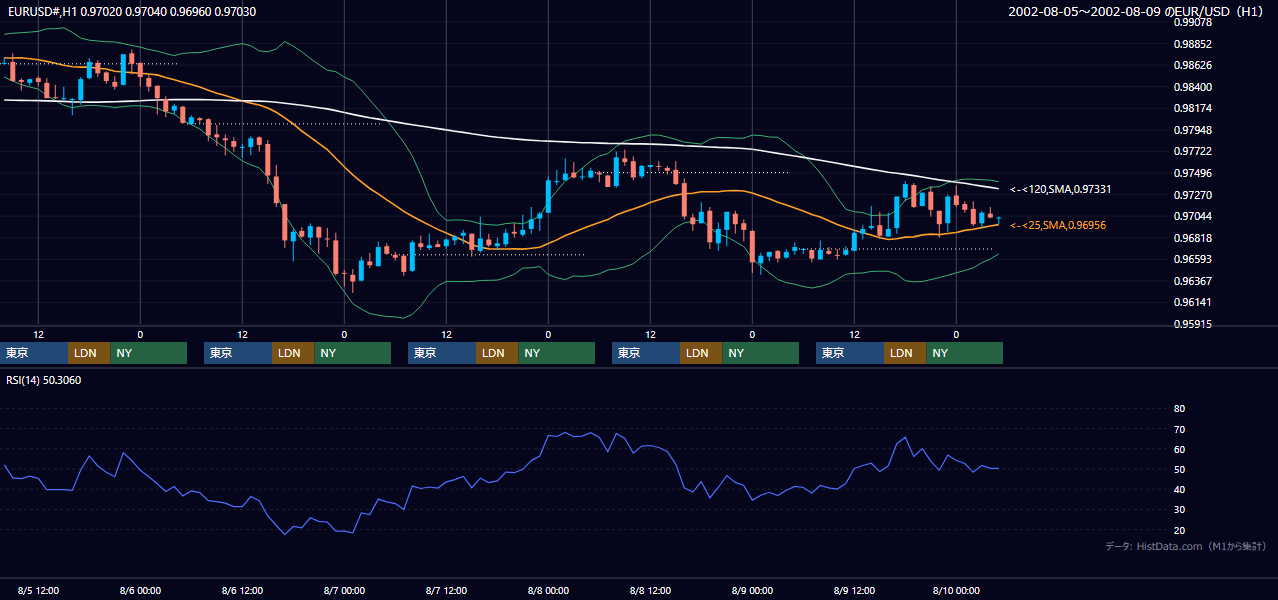
Task: Click price axis value 0.97044
Action: click(1193, 216)
